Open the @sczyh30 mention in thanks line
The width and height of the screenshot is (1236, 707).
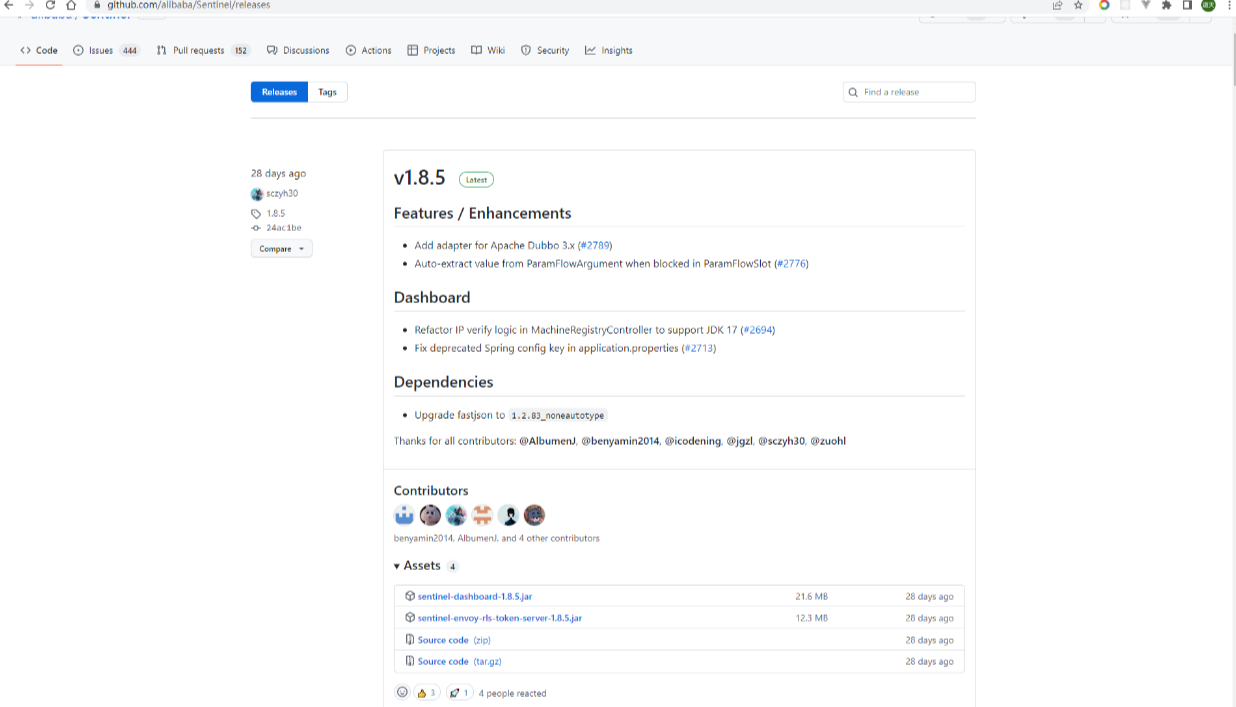click(x=782, y=441)
